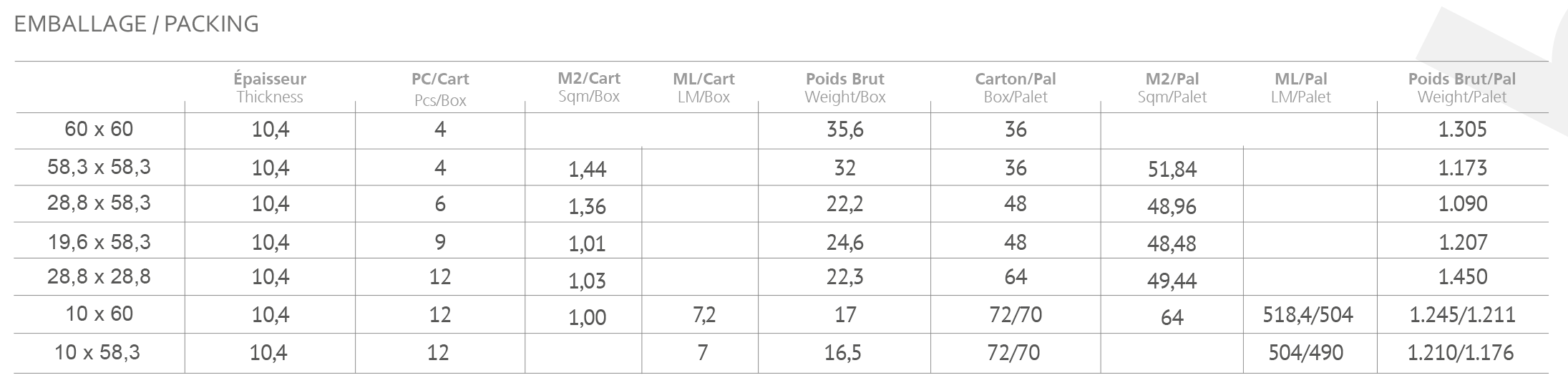Image resolution: width=1568 pixels, height=378 pixels.
Task: Select the 10 x 60 row label
Action: [99, 314]
